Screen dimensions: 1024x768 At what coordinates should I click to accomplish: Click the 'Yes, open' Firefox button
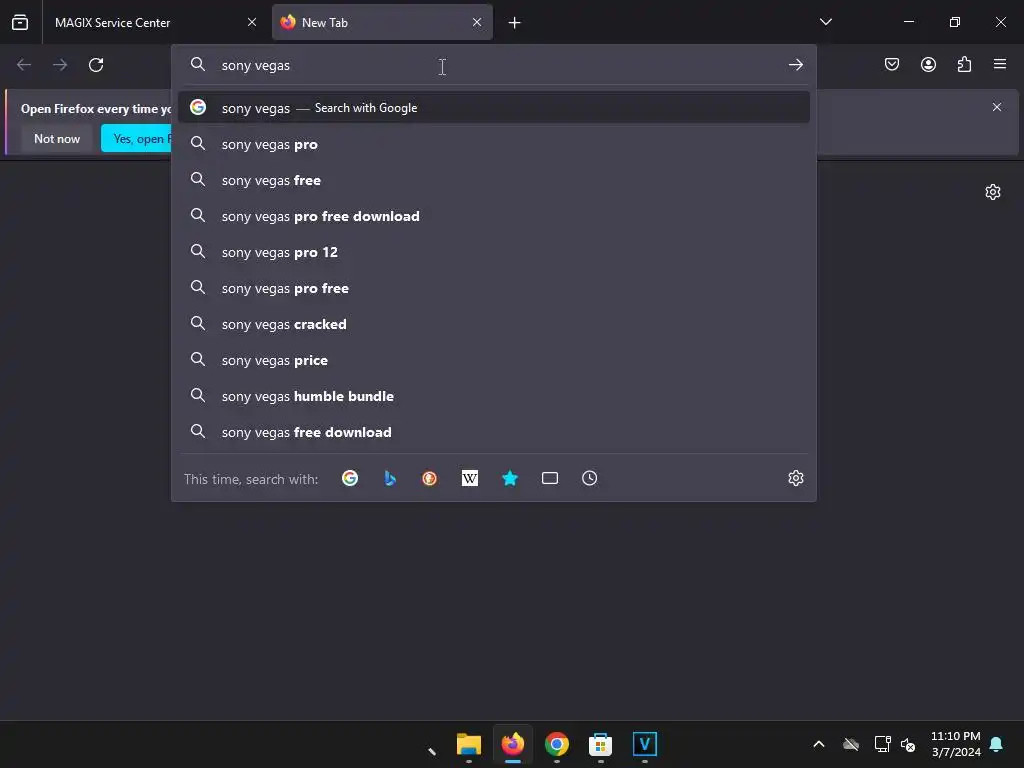click(x=136, y=138)
